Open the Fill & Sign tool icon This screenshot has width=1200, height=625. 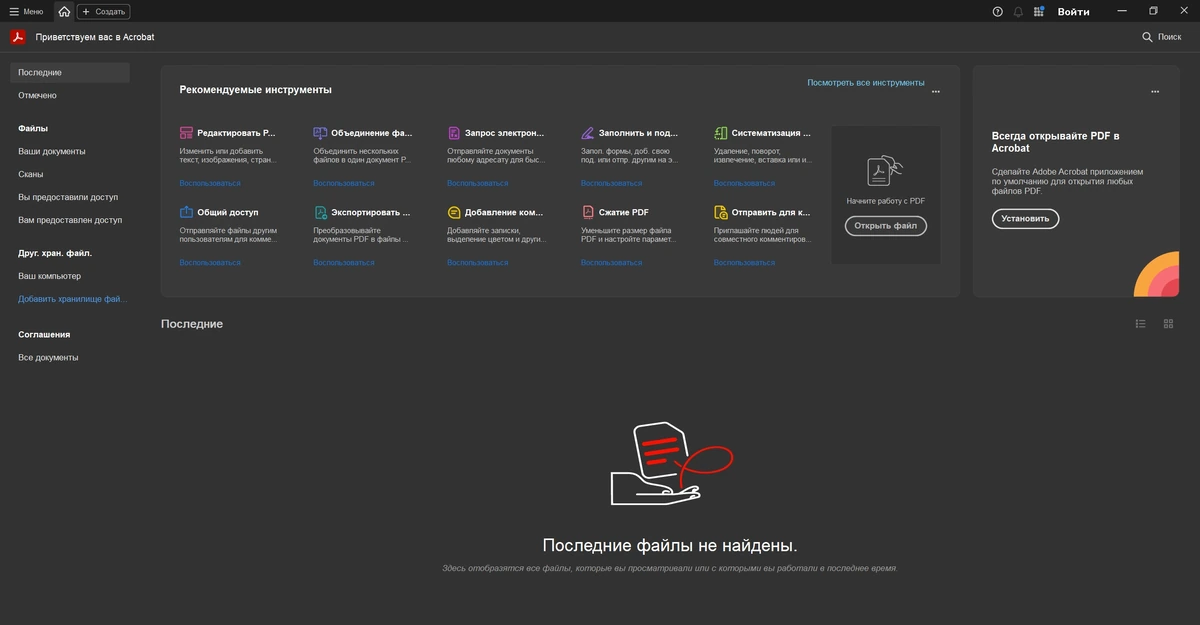click(588, 132)
